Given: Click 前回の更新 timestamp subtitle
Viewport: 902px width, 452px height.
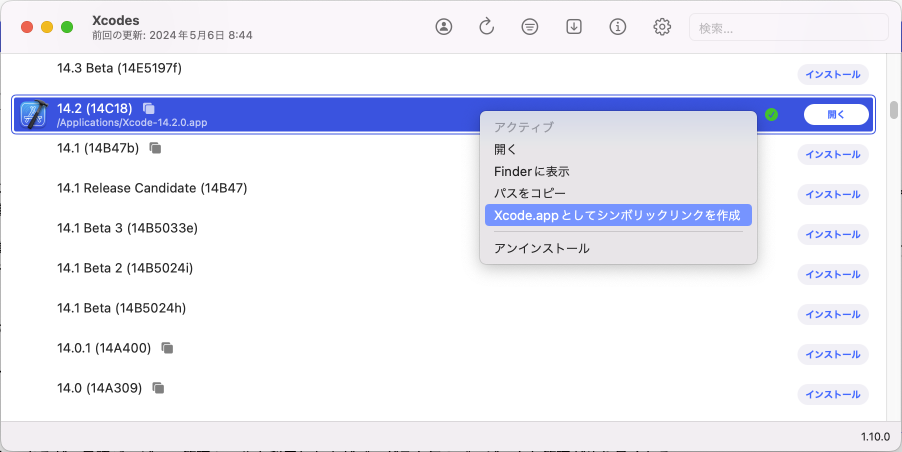Looking at the screenshot, I should tap(172, 35).
